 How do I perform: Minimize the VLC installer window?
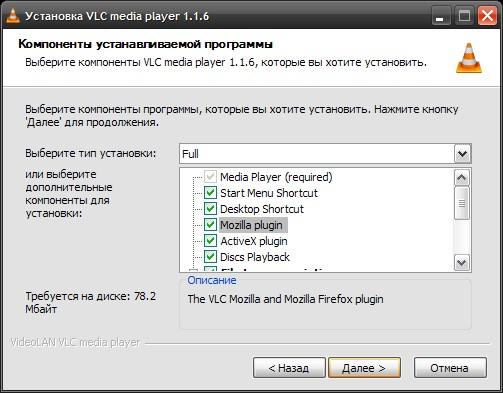pyautogui.click(x=441, y=16)
